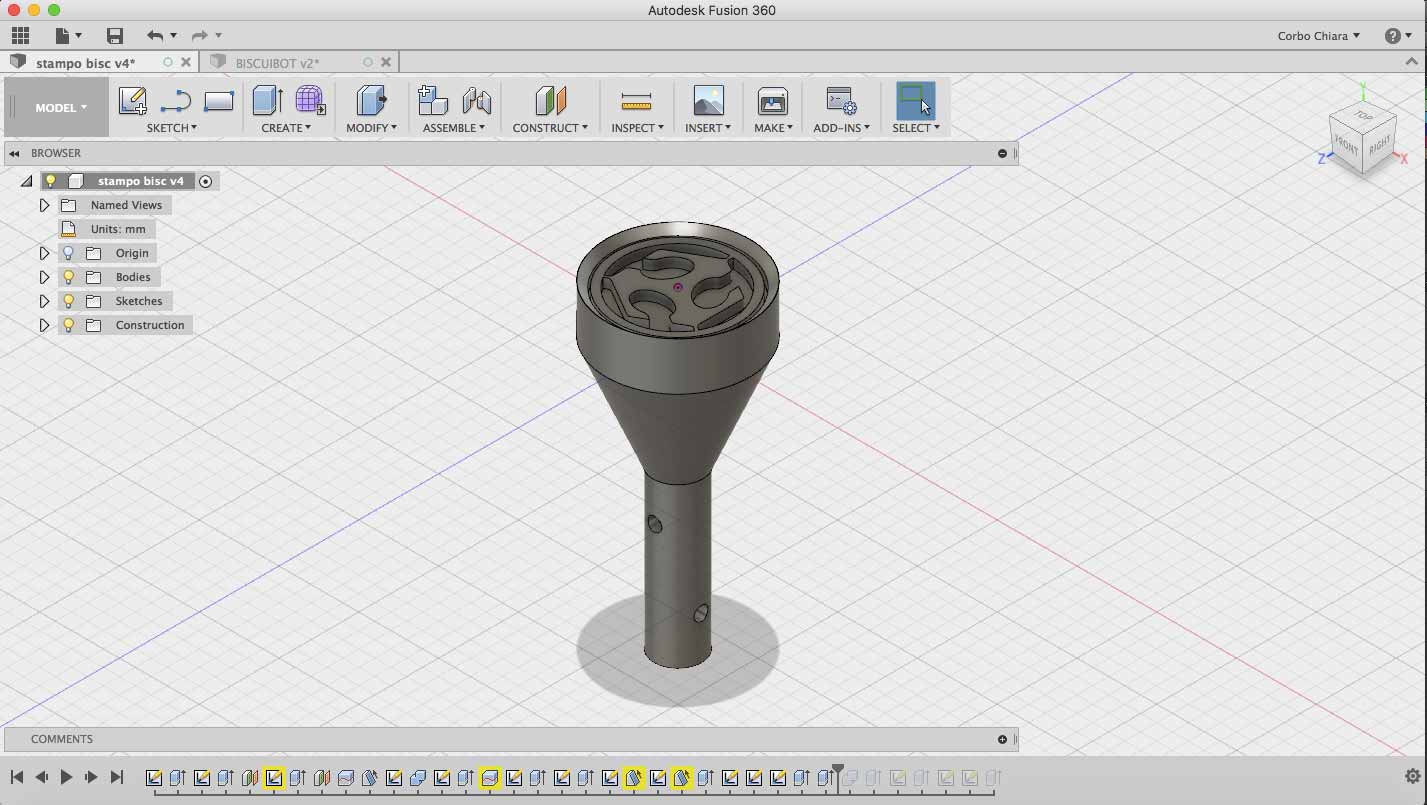Open the CONSTRUCT menu
The height and width of the screenshot is (805, 1427).
(x=550, y=128)
